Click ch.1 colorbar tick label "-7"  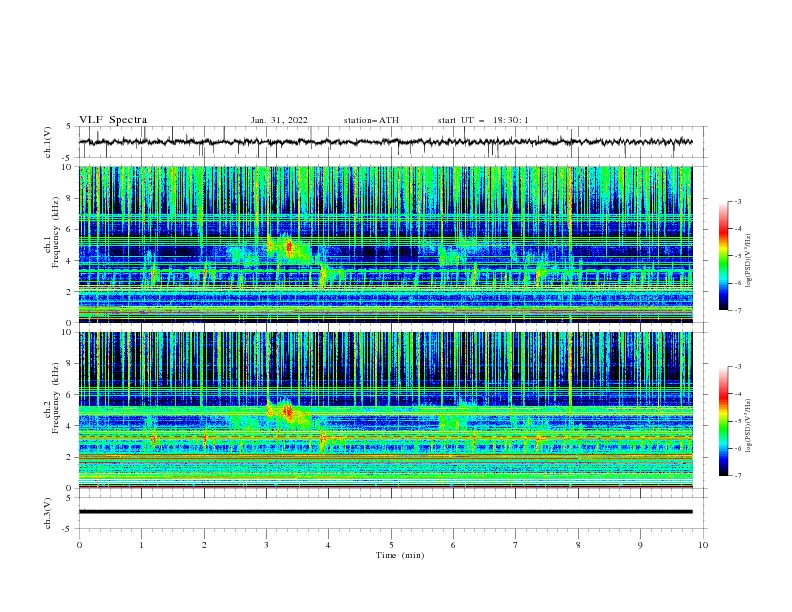738,311
